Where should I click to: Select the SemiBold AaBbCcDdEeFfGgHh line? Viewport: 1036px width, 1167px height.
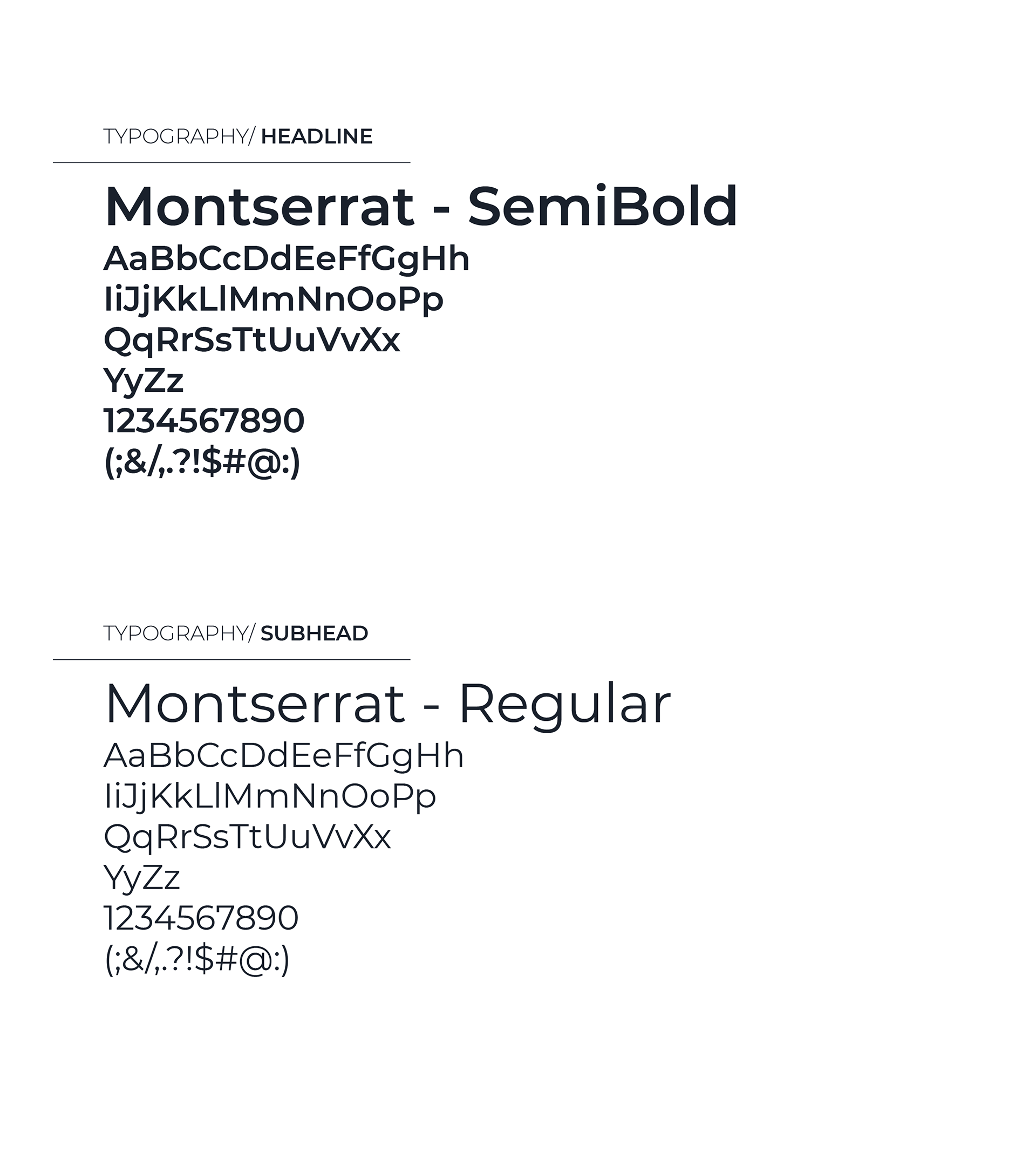coord(286,259)
